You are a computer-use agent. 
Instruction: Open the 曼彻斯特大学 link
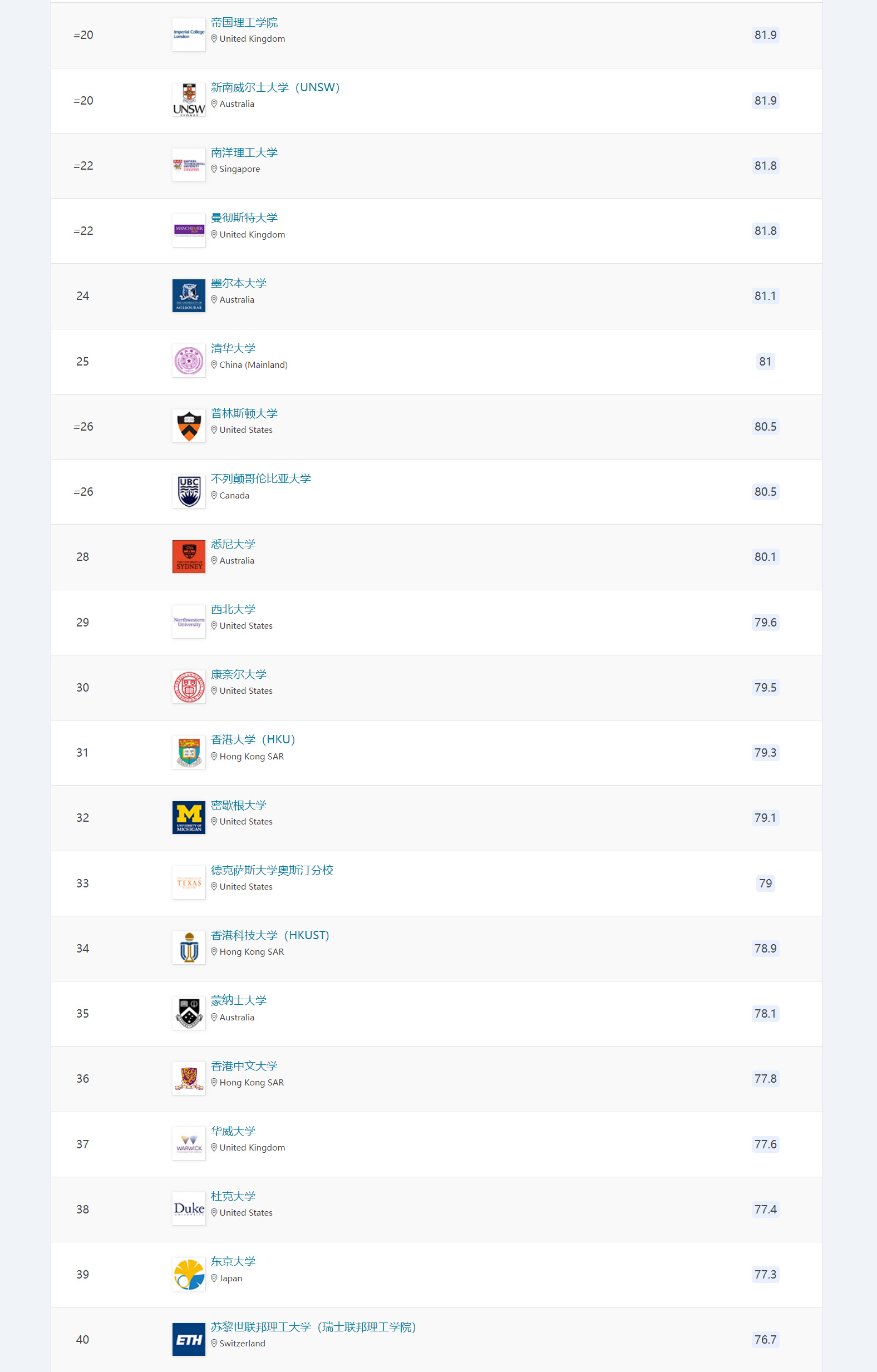pos(244,218)
